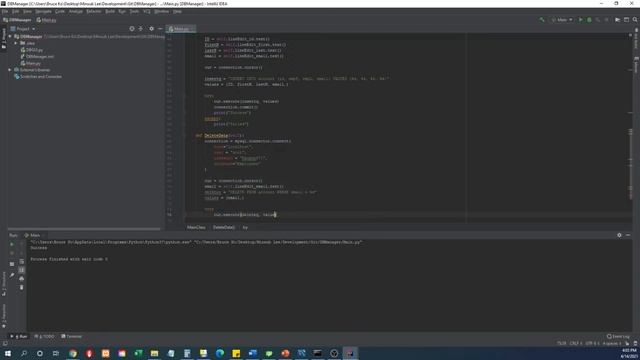Viewport: 640px width, 360px height.
Task: Open Favorites side tab on left edge
Action: tap(4, 316)
